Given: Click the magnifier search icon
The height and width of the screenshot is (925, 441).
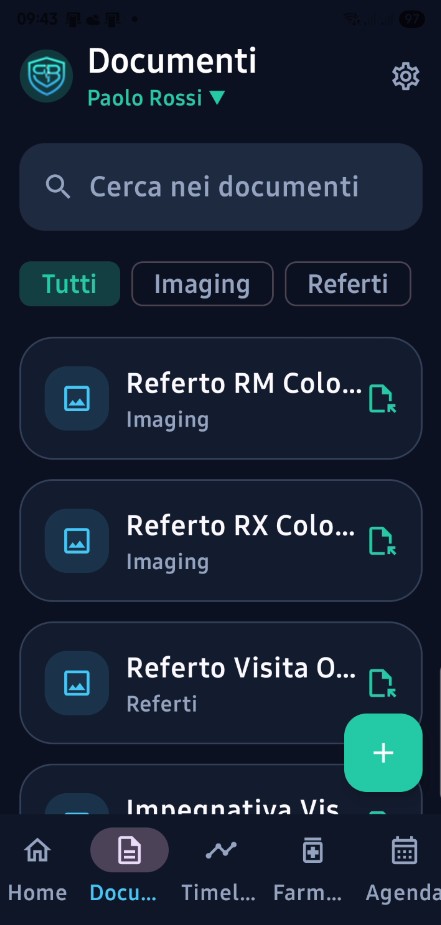Looking at the screenshot, I should click(x=58, y=187).
